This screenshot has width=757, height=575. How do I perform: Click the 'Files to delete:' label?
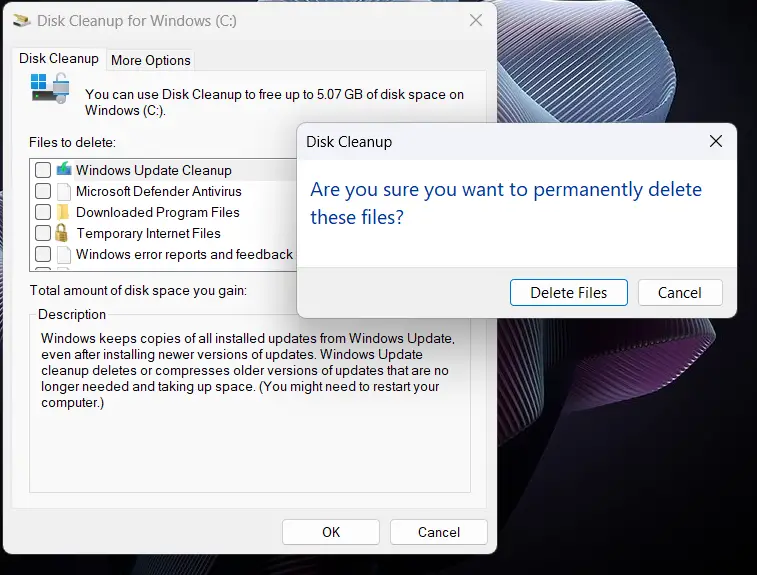(x=72, y=142)
